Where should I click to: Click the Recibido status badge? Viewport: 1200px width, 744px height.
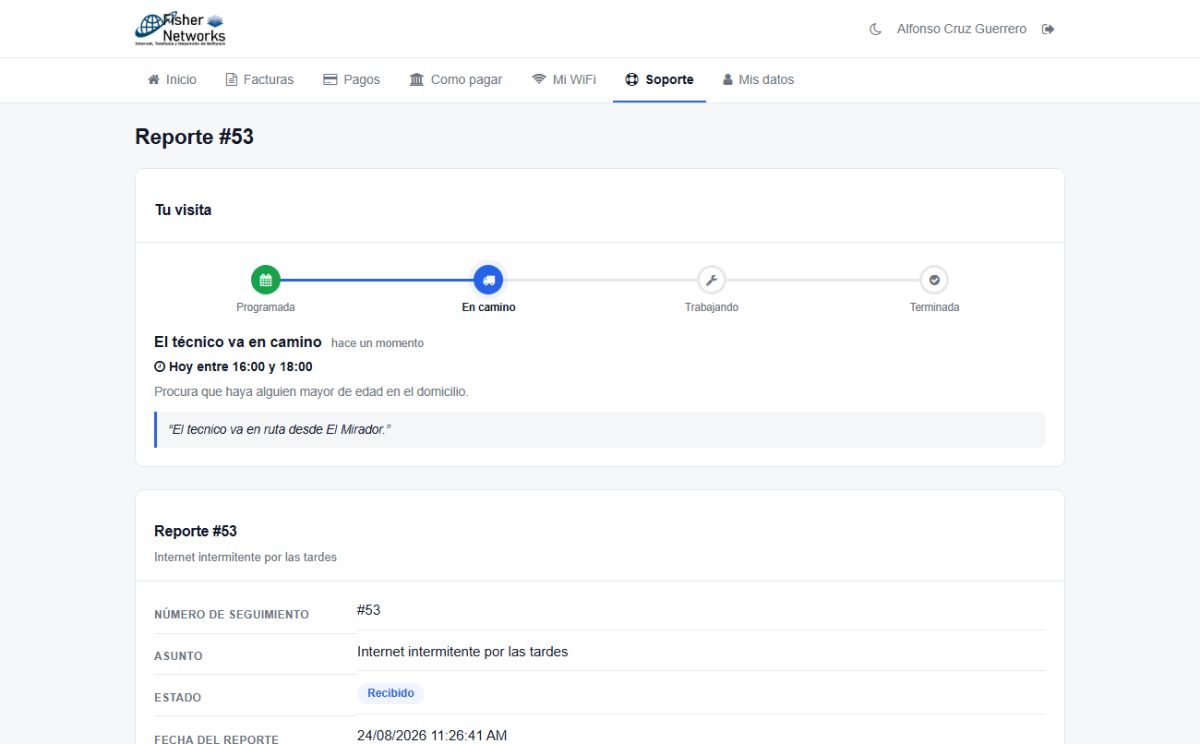[x=391, y=693]
